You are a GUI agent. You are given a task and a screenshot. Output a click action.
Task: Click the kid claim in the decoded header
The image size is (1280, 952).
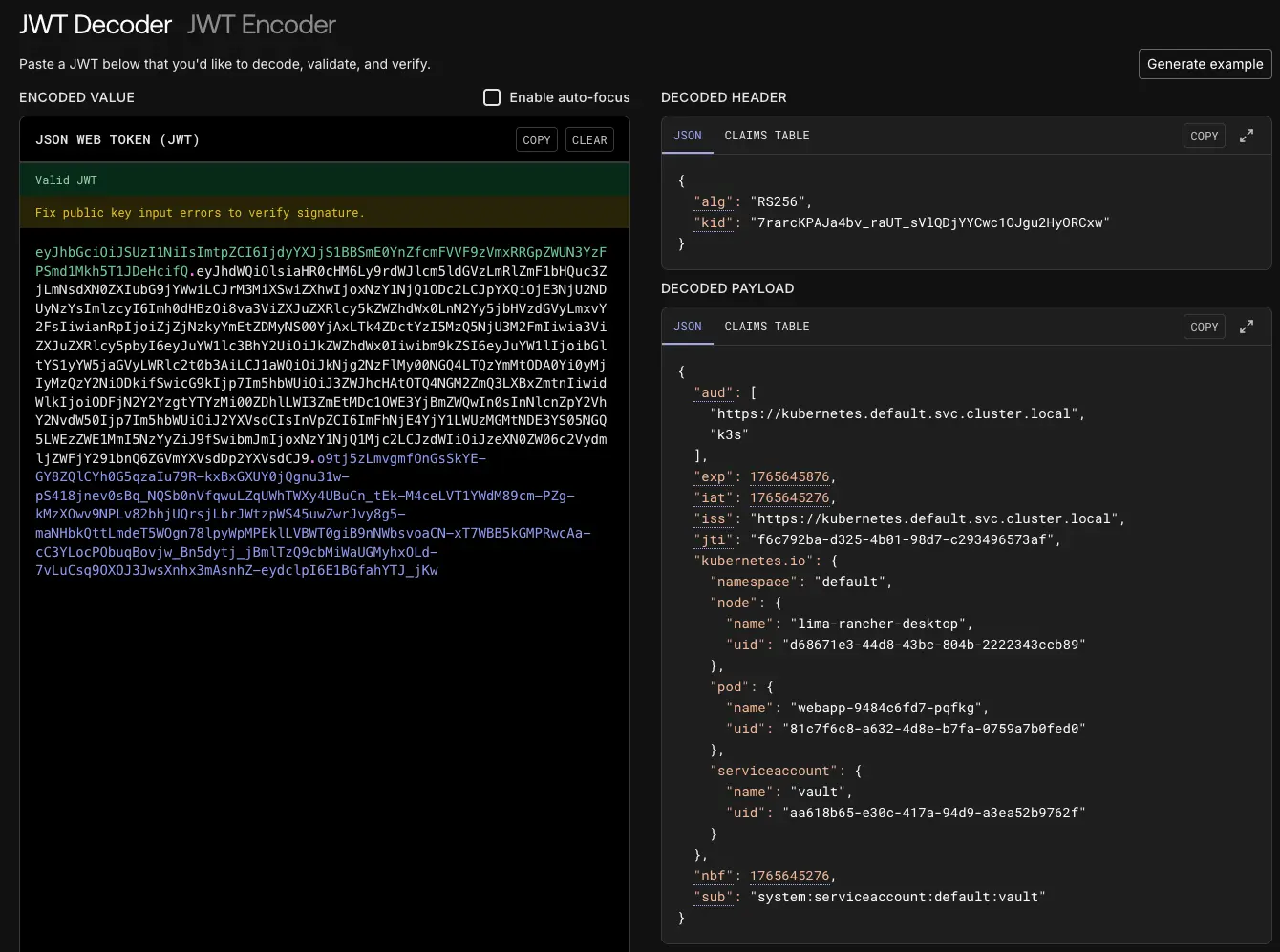coord(713,222)
